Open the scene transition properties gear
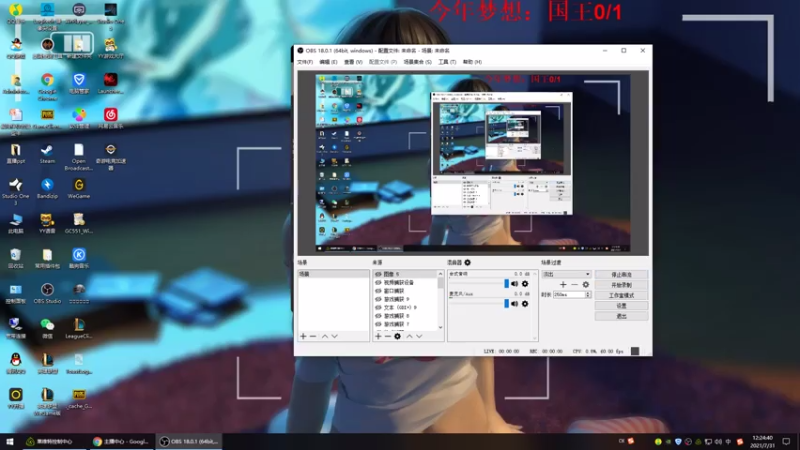The image size is (800, 450). [586, 284]
